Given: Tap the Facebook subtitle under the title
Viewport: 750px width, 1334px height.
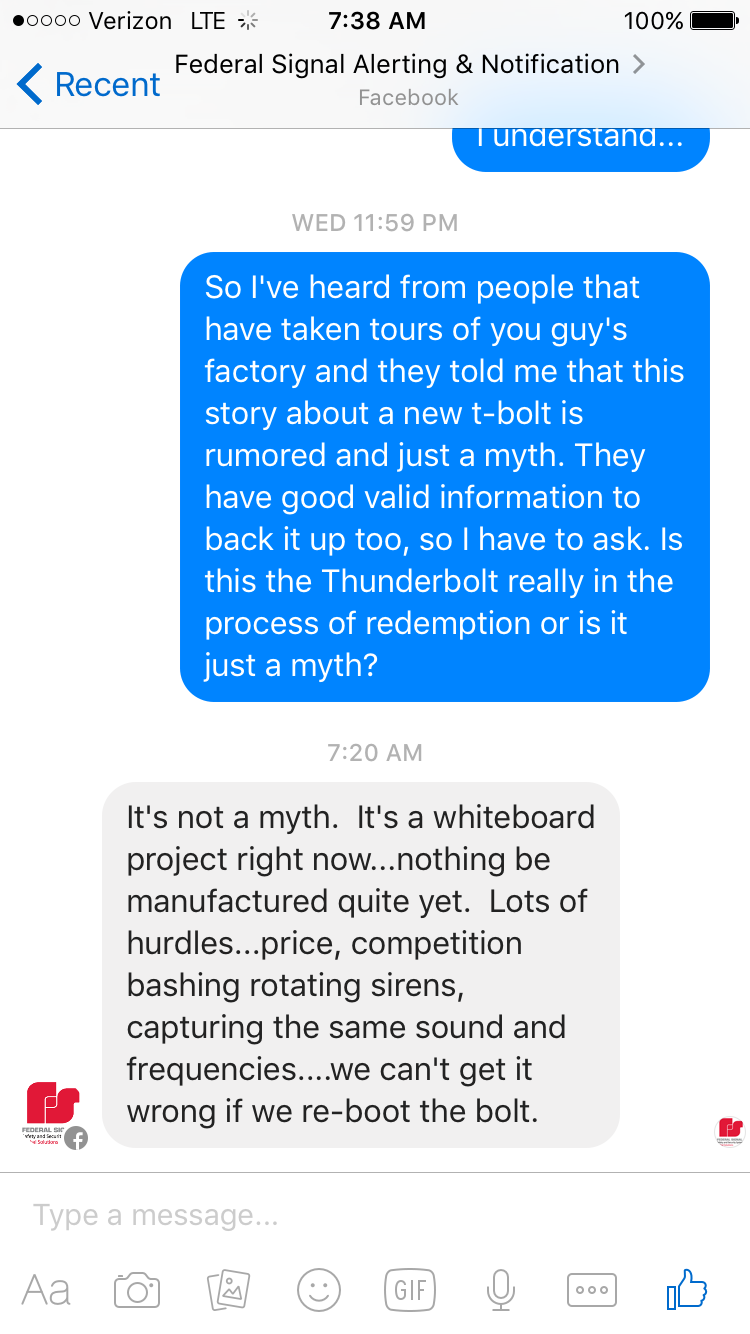Looking at the screenshot, I should coord(408,98).
